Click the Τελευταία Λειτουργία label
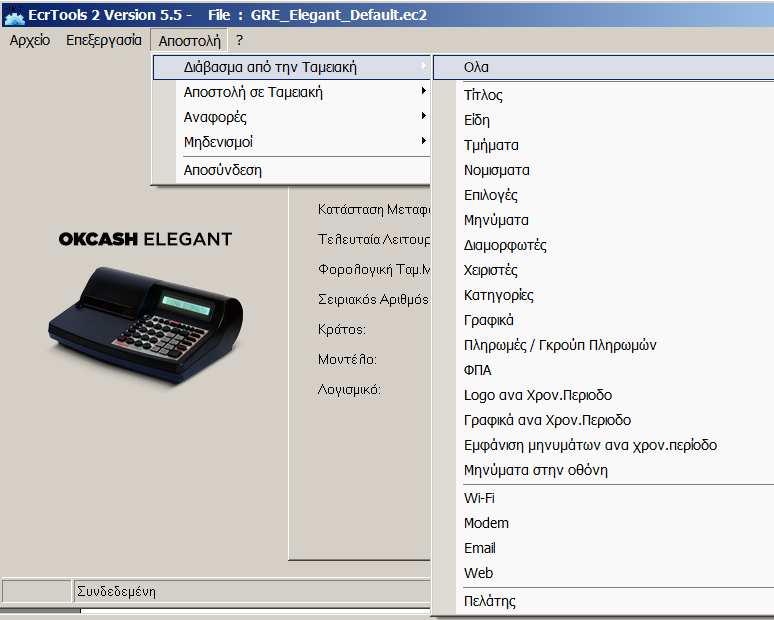This screenshot has width=774, height=620. (x=374, y=240)
